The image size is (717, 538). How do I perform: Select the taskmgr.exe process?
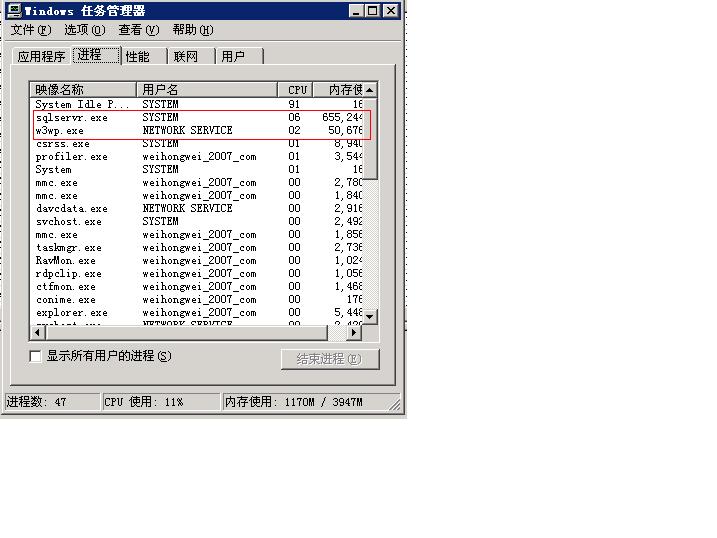point(197,248)
